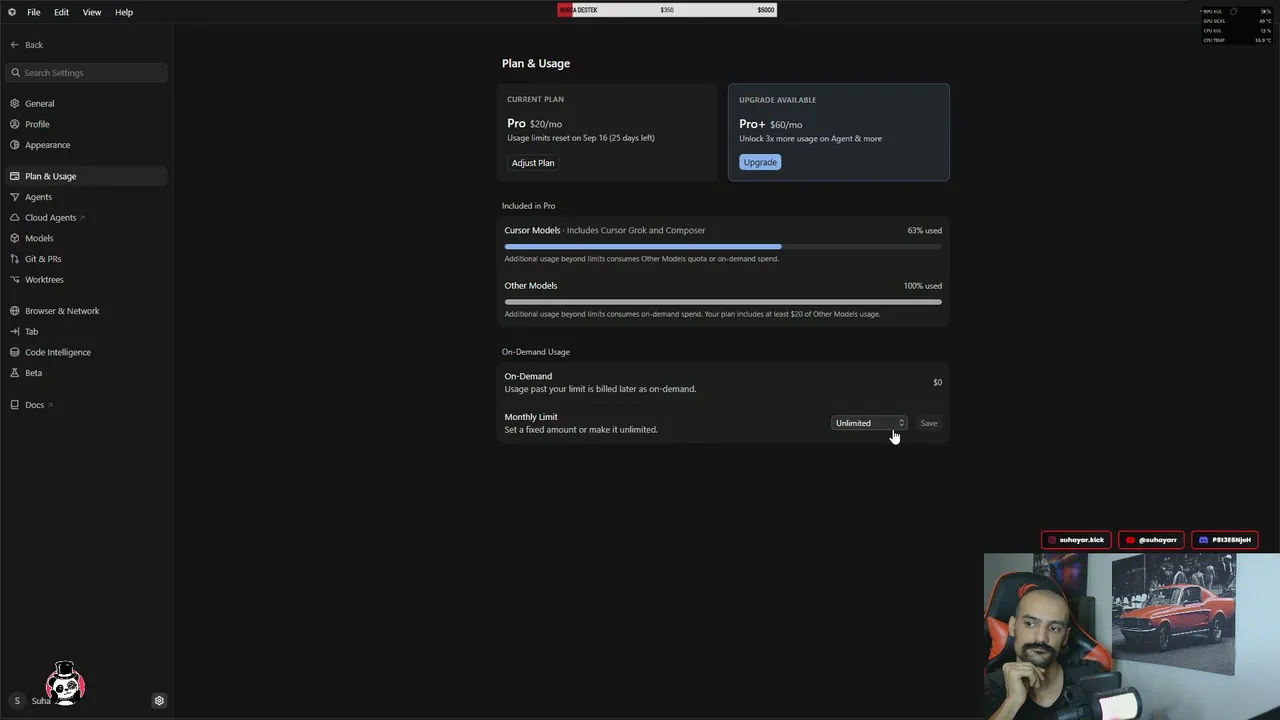This screenshot has height=720, width=1280.
Task: Open the File menu
Action: click(x=34, y=12)
